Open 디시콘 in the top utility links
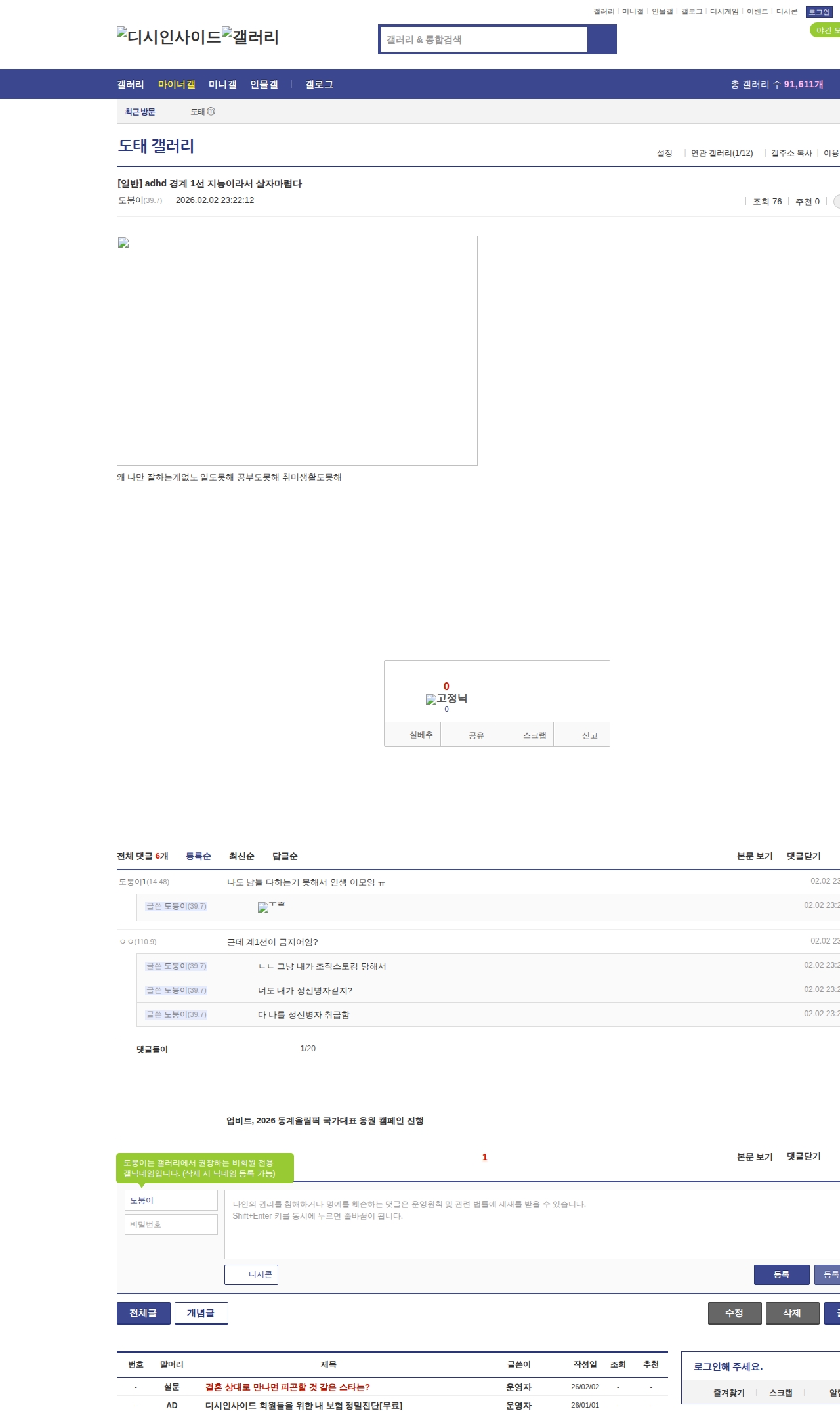This screenshot has height=1411, width=840. pos(787,12)
